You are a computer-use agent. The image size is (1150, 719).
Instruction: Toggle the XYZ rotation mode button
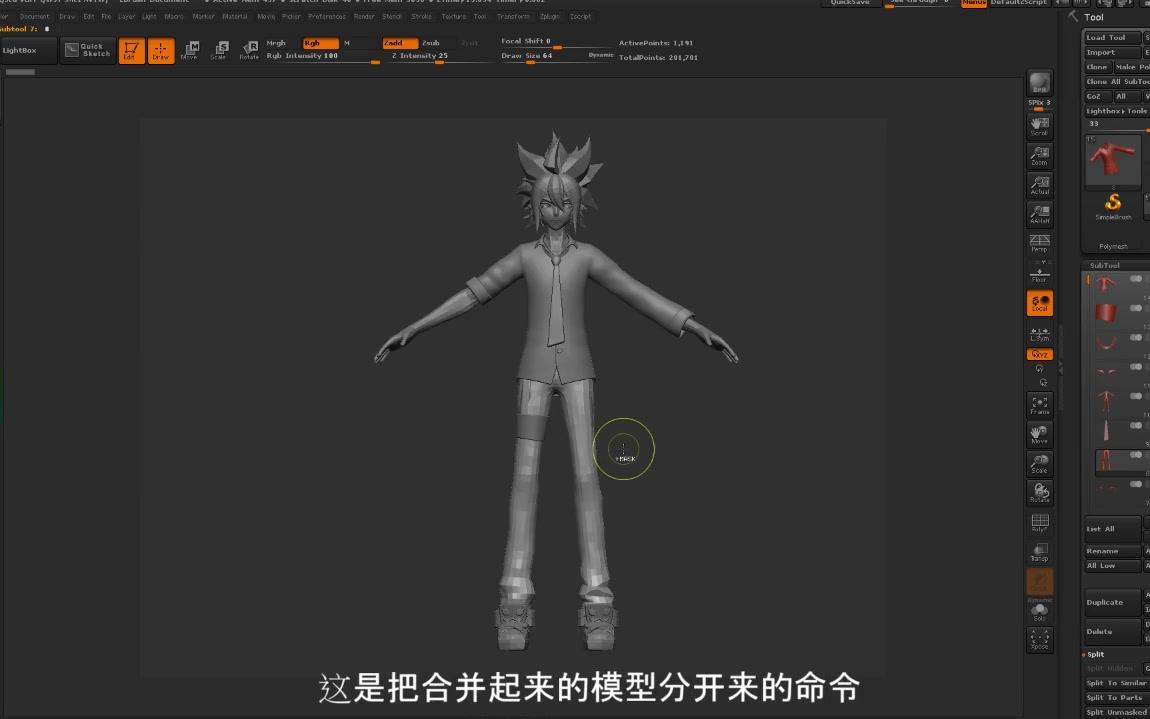[x=1039, y=354]
